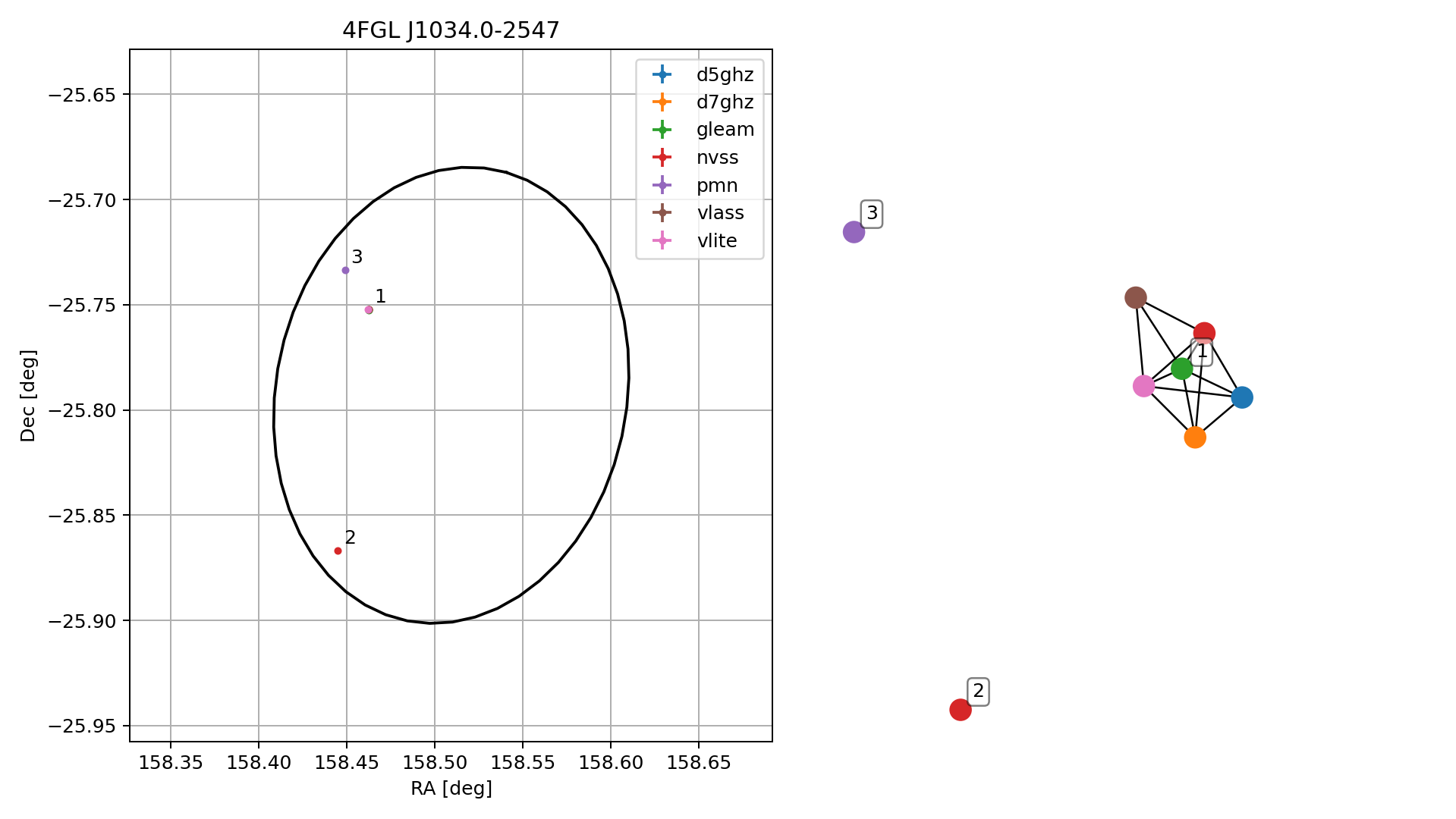Click the boxed label 3 near the purple node
1456x819 pixels.
872,214
